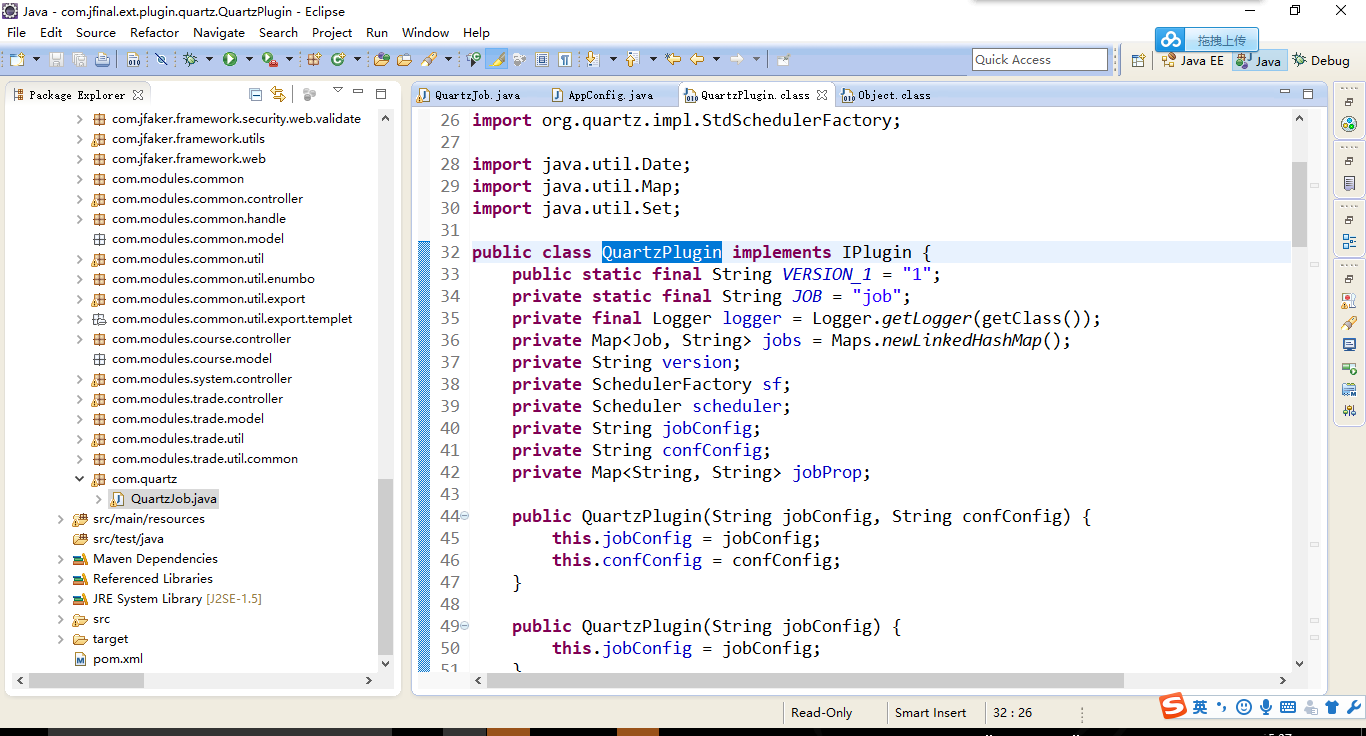Expand the Maven Dependencies tree node

pyautogui.click(x=61, y=559)
